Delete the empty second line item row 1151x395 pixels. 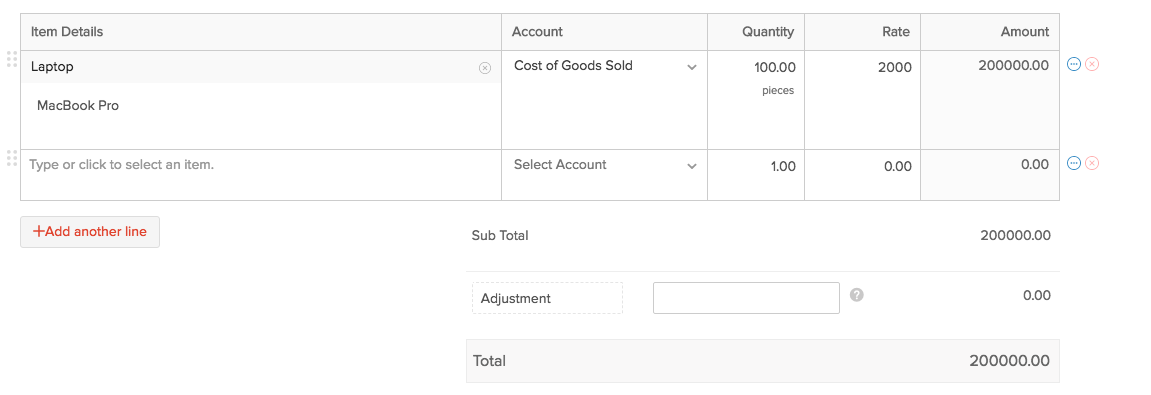[x=1092, y=163]
